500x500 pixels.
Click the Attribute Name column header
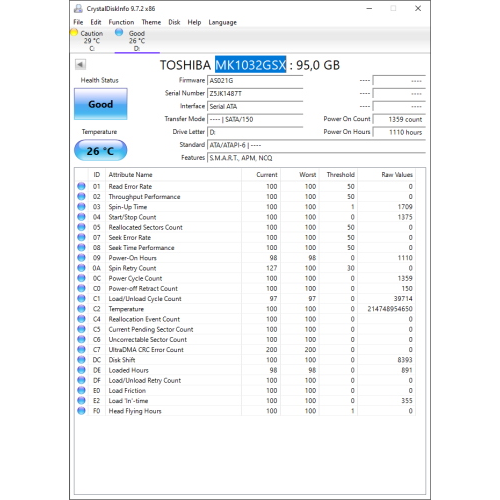click(173, 175)
